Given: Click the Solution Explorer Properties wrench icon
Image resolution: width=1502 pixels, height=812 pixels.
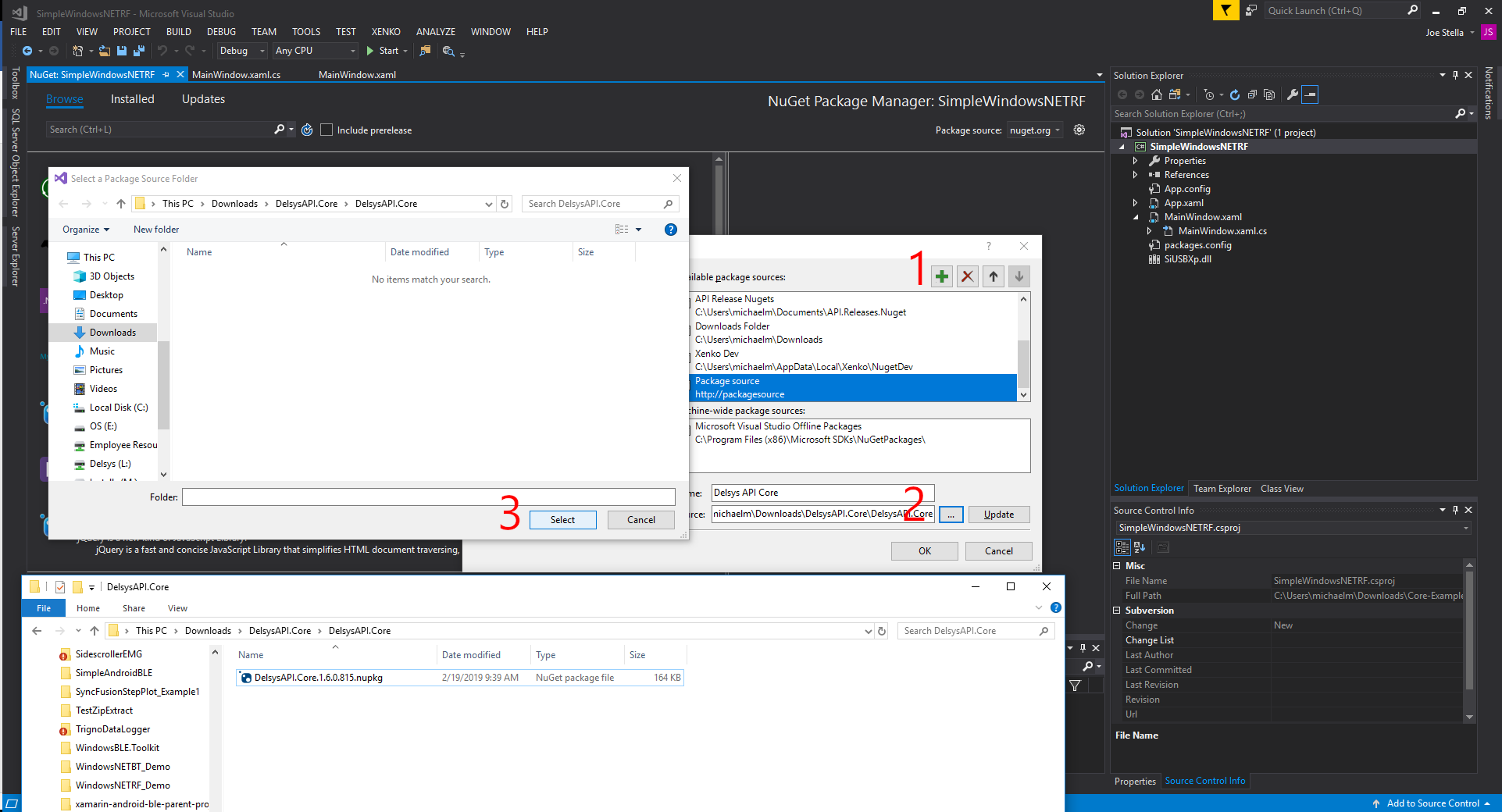Looking at the screenshot, I should [x=1293, y=94].
